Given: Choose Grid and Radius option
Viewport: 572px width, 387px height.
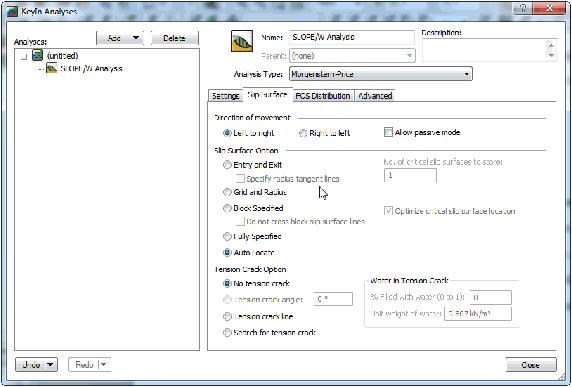Looking at the screenshot, I should [227, 192].
